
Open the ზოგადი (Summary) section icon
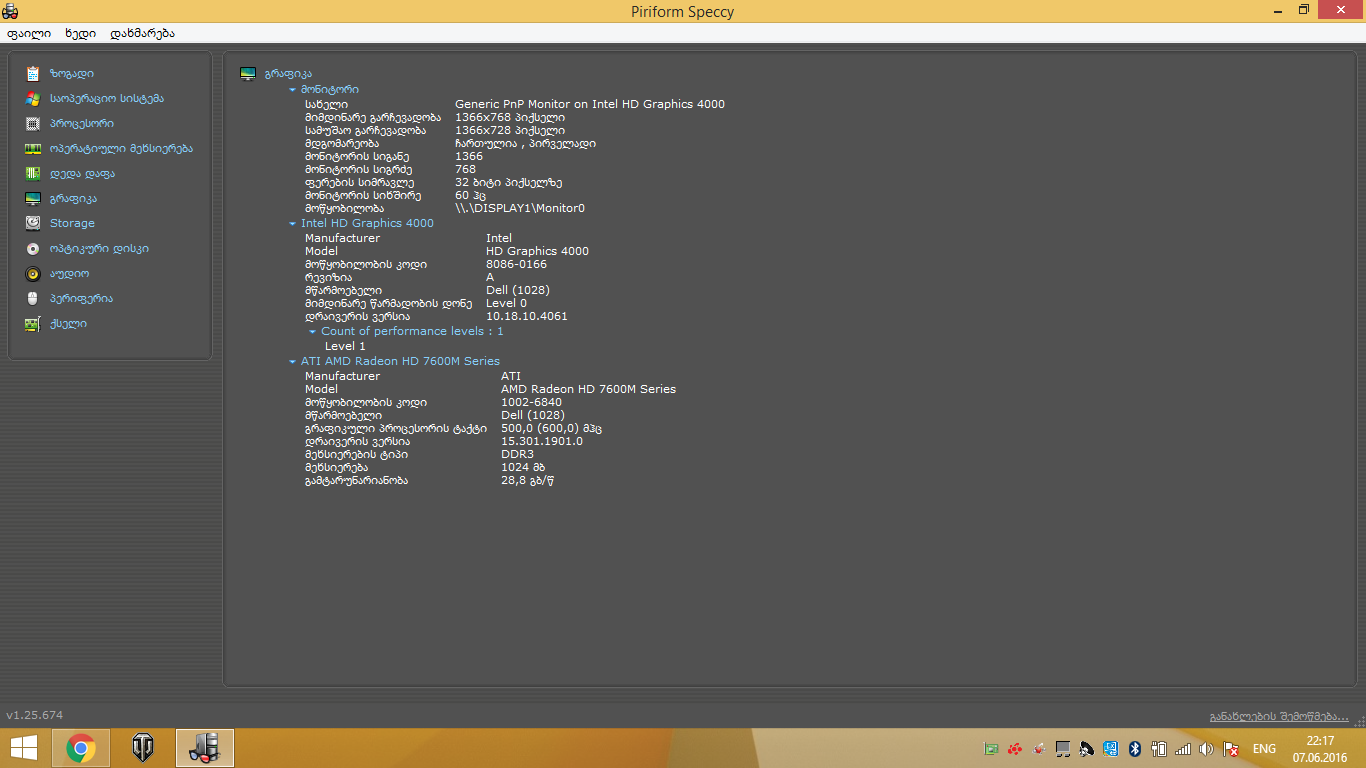click(33, 74)
